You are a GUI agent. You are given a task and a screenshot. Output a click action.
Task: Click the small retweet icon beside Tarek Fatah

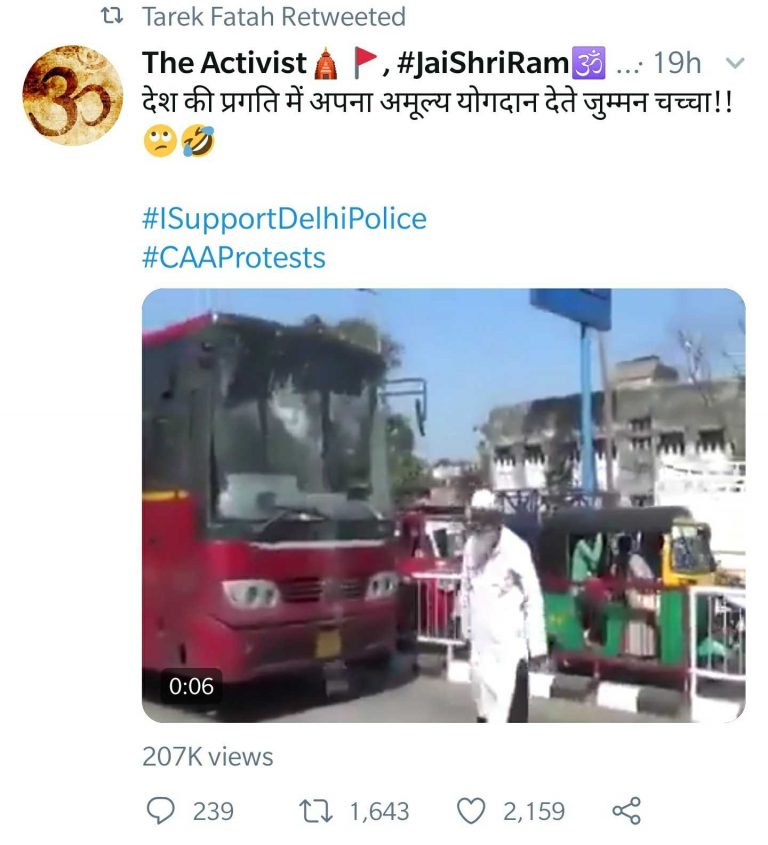pyautogui.click(x=112, y=17)
